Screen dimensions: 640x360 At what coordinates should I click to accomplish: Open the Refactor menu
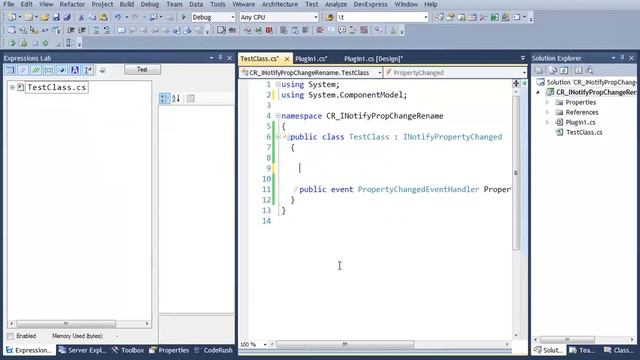72,4
